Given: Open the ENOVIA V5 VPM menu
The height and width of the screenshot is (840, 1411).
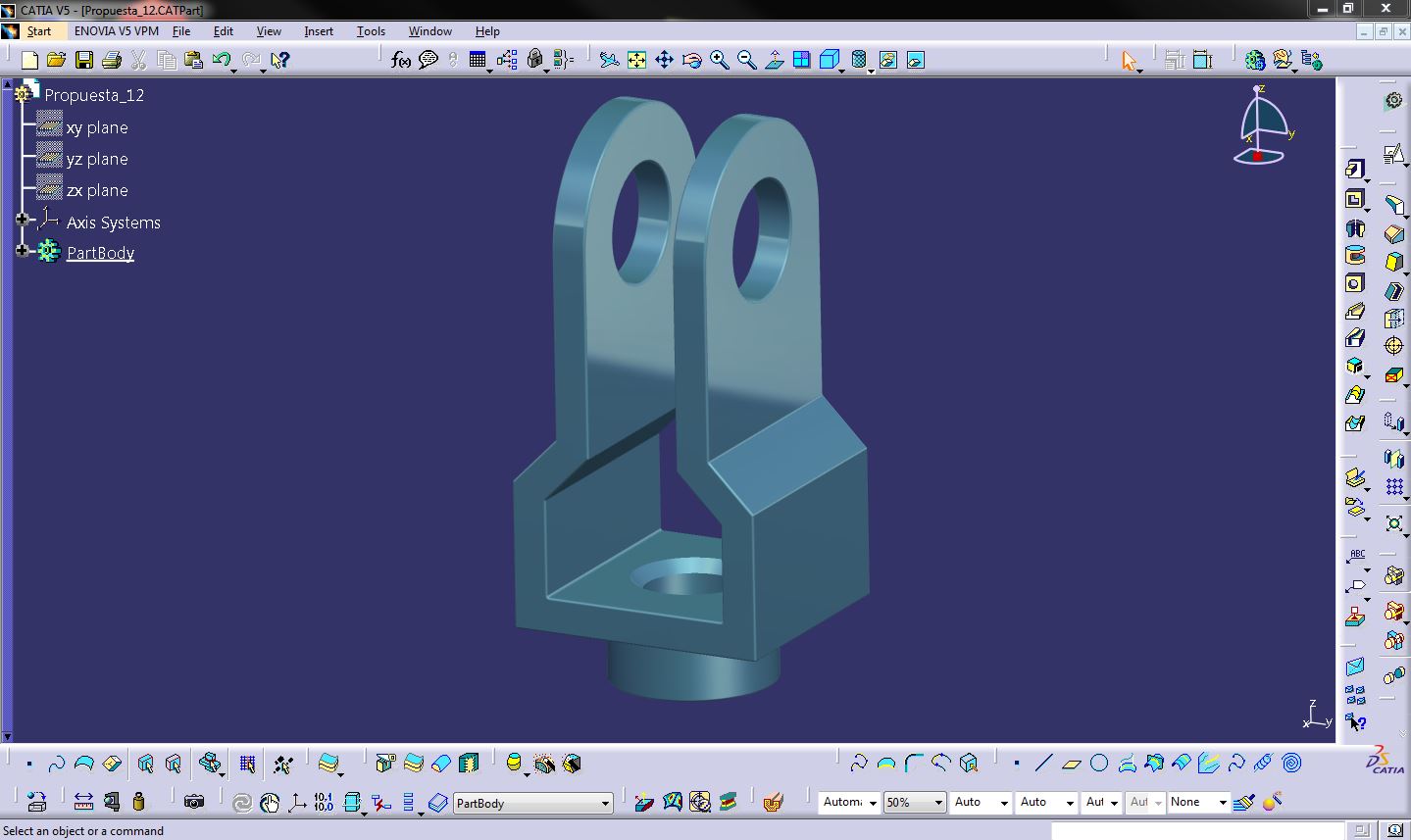Looking at the screenshot, I should (117, 31).
